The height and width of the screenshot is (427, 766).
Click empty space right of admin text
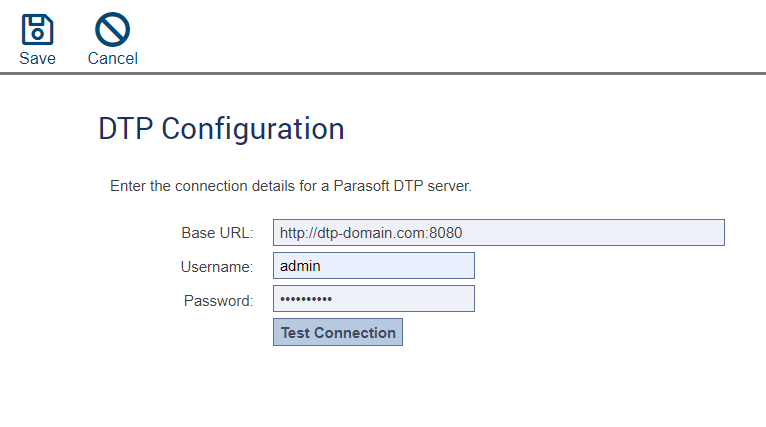398,266
